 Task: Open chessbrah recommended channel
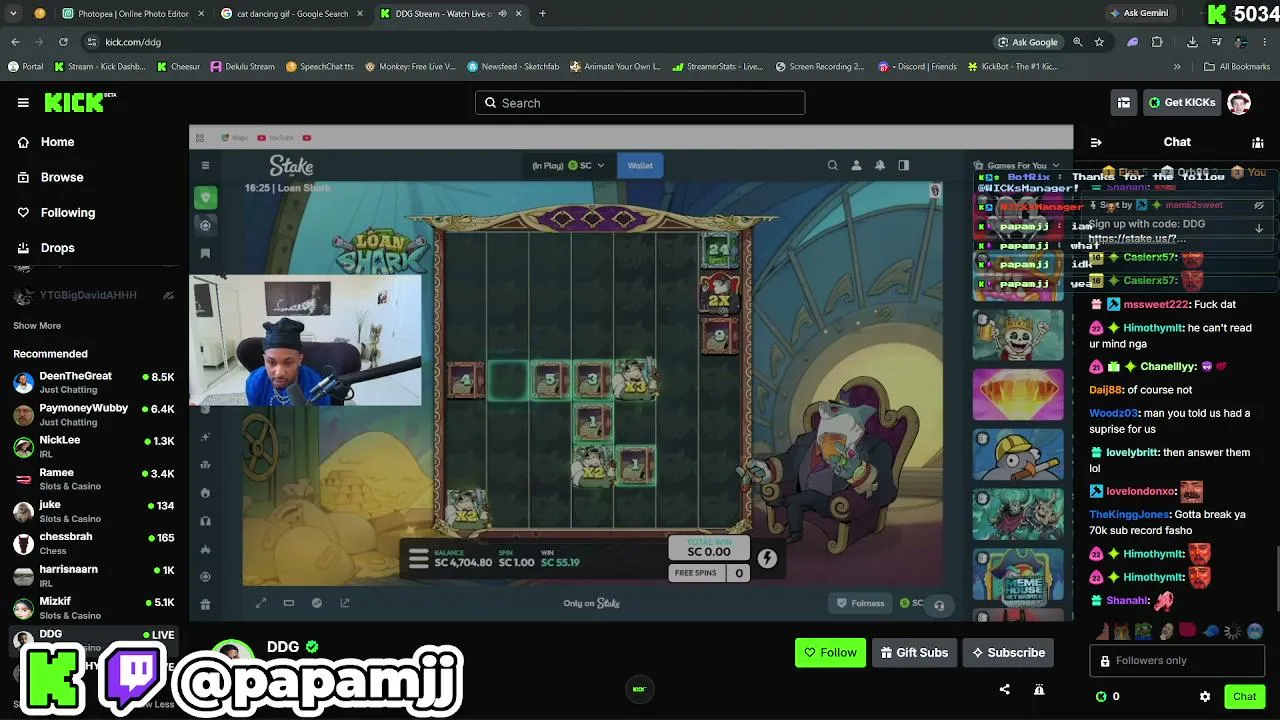(94, 543)
